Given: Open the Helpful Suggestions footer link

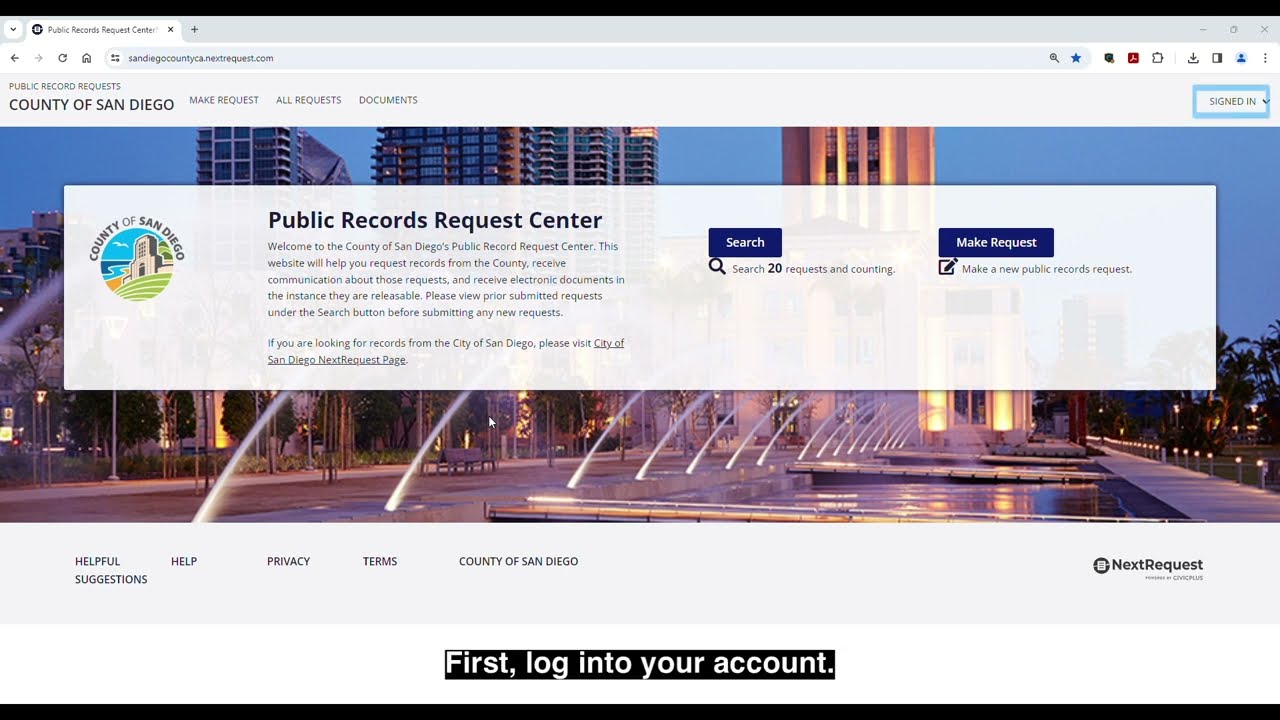Looking at the screenshot, I should [x=111, y=570].
